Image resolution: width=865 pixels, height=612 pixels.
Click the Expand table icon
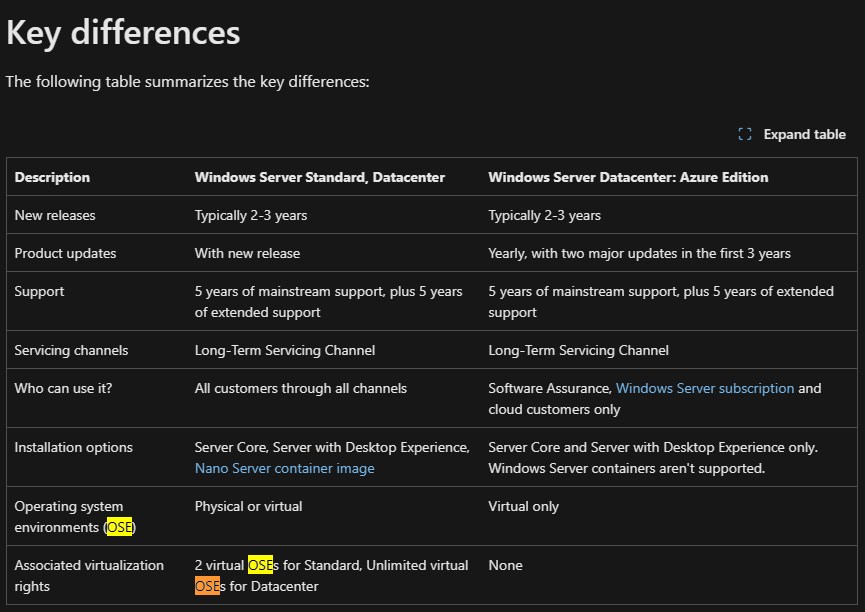pyautogui.click(x=745, y=134)
